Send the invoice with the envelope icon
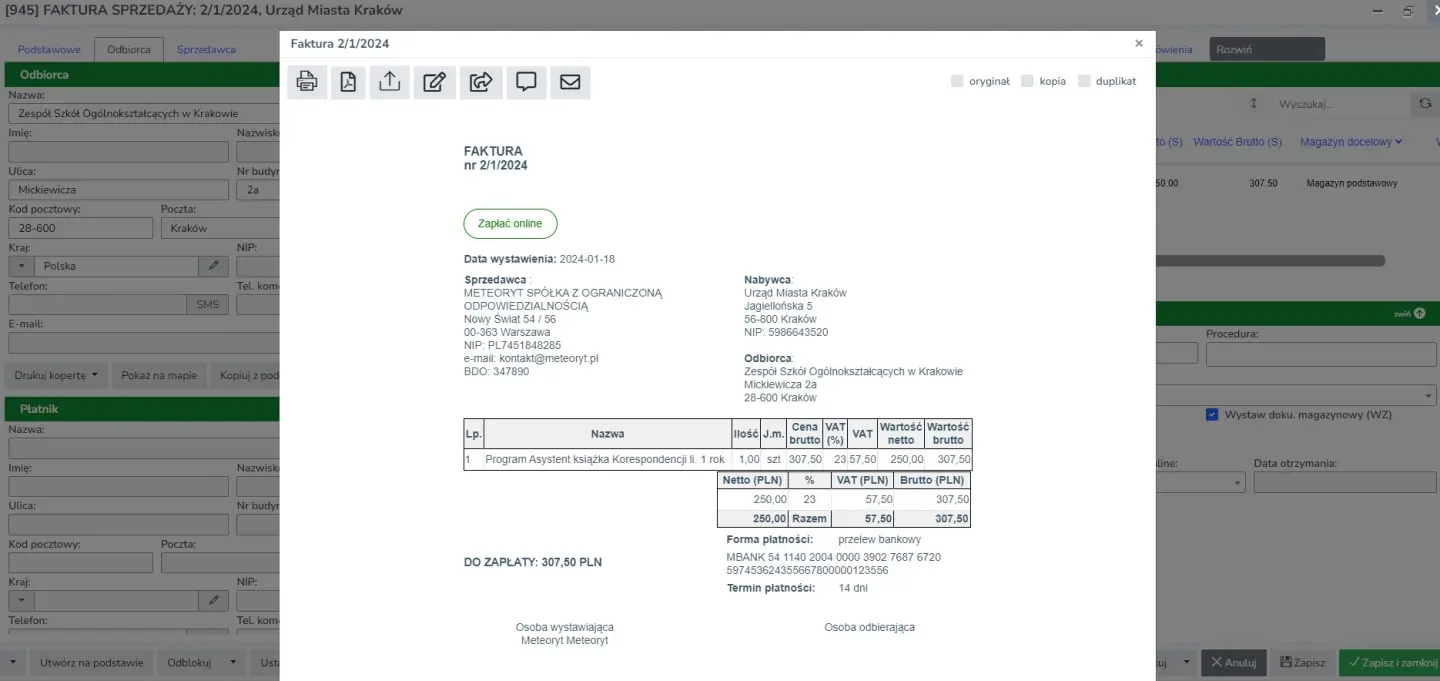This screenshot has height=681, width=1440. click(x=570, y=82)
